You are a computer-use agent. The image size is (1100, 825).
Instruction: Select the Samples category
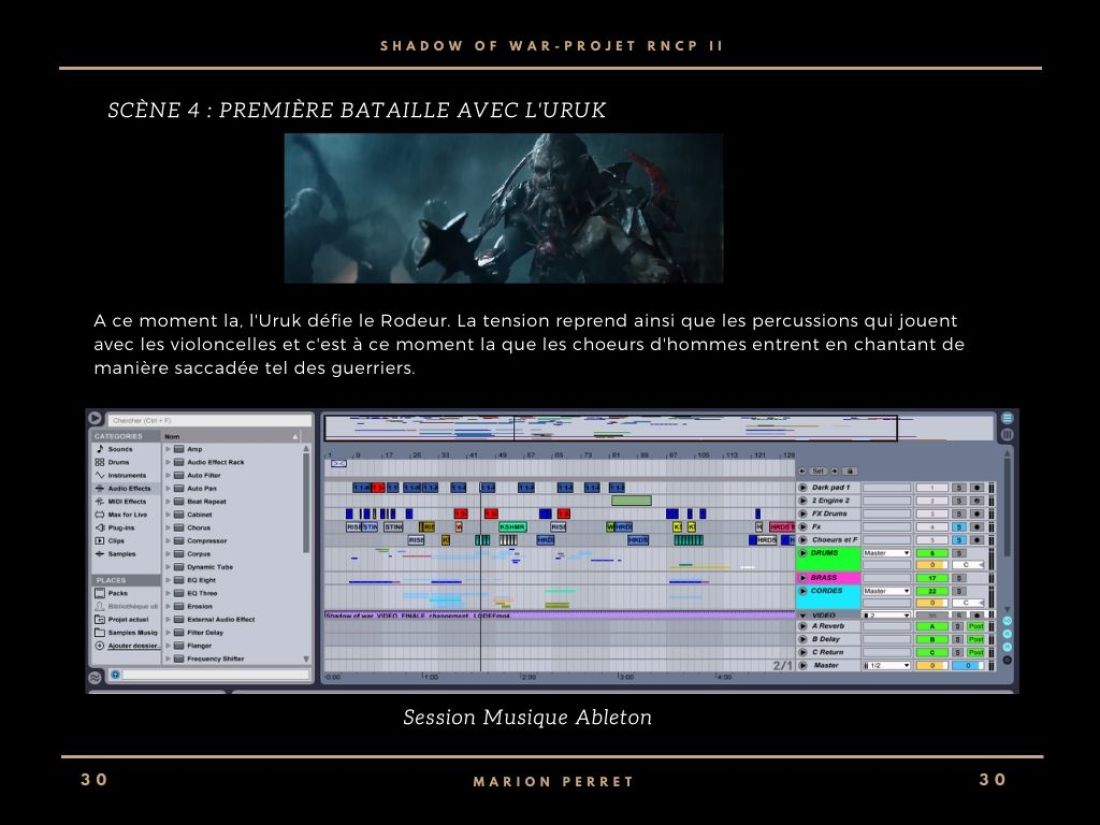click(x=122, y=554)
